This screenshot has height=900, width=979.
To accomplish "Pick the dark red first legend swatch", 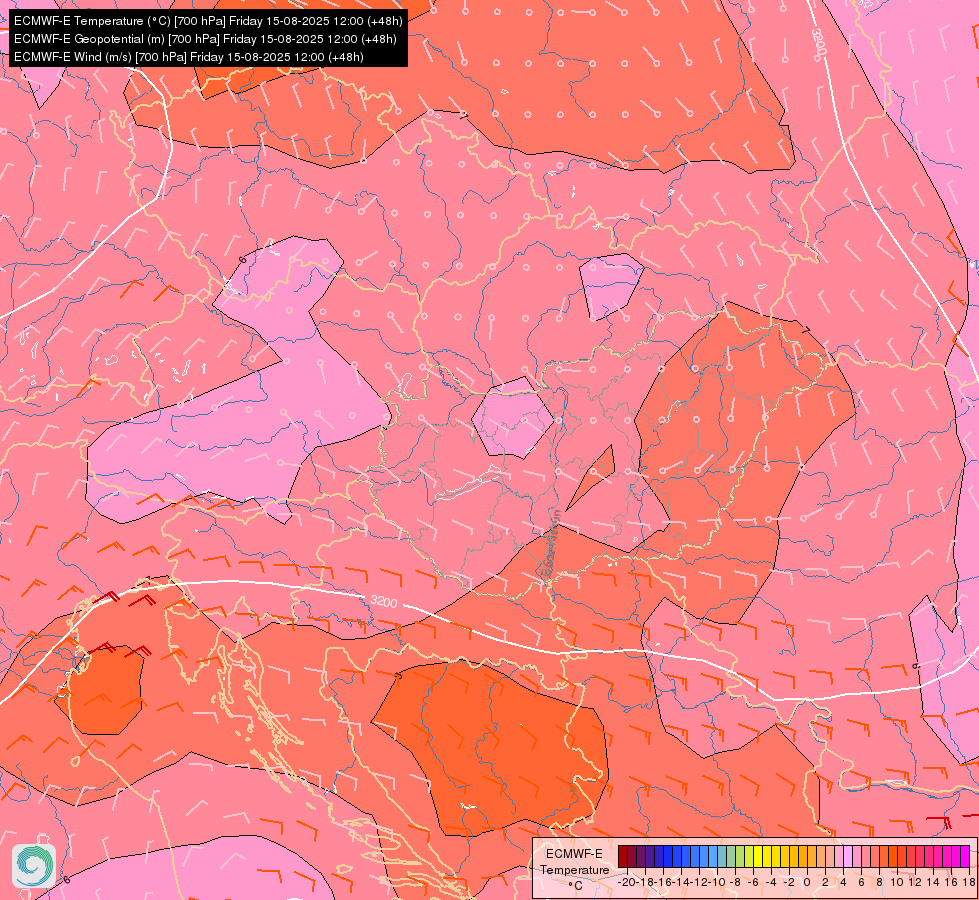I will click(623, 856).
